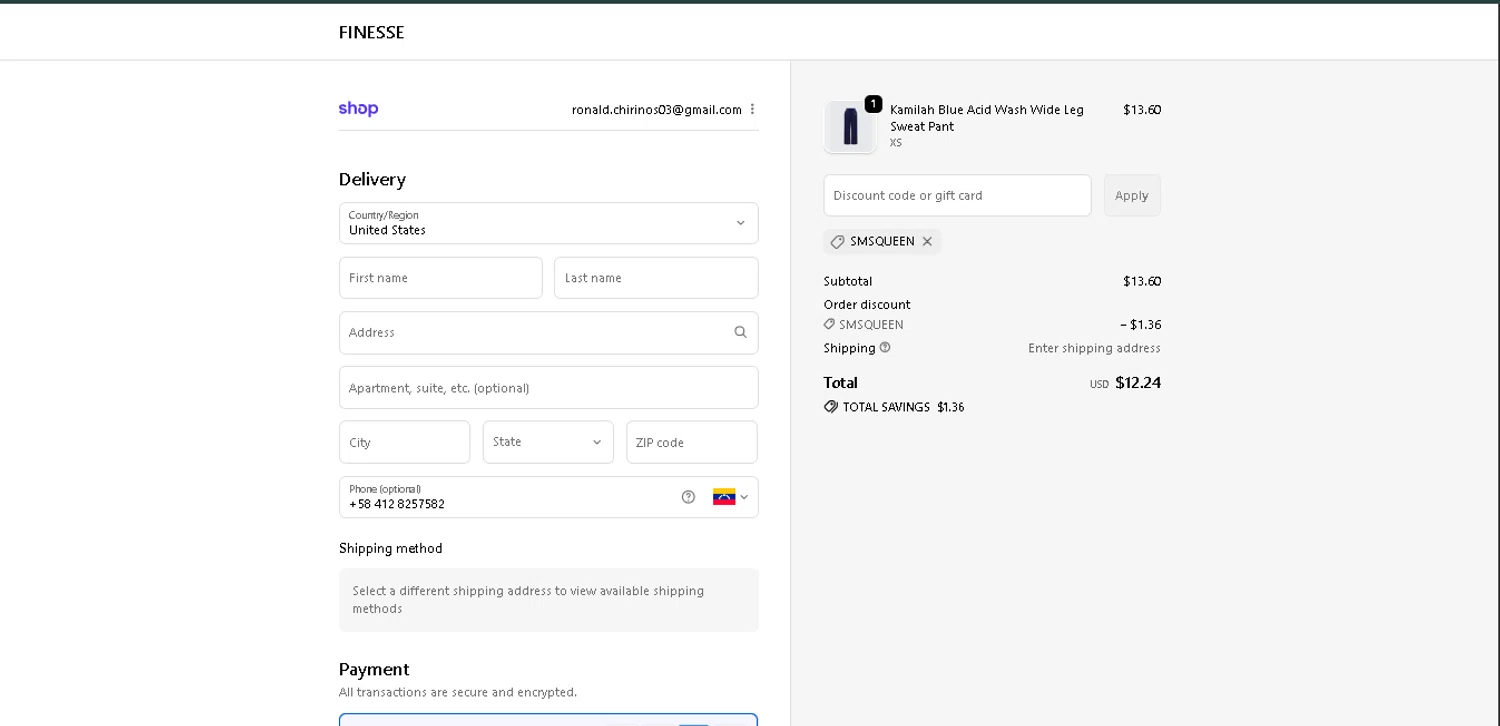Image resolution: width=1500 pixels, height=726 pixels.
Task: Click the Payment section heading
Action: (374, 669)
